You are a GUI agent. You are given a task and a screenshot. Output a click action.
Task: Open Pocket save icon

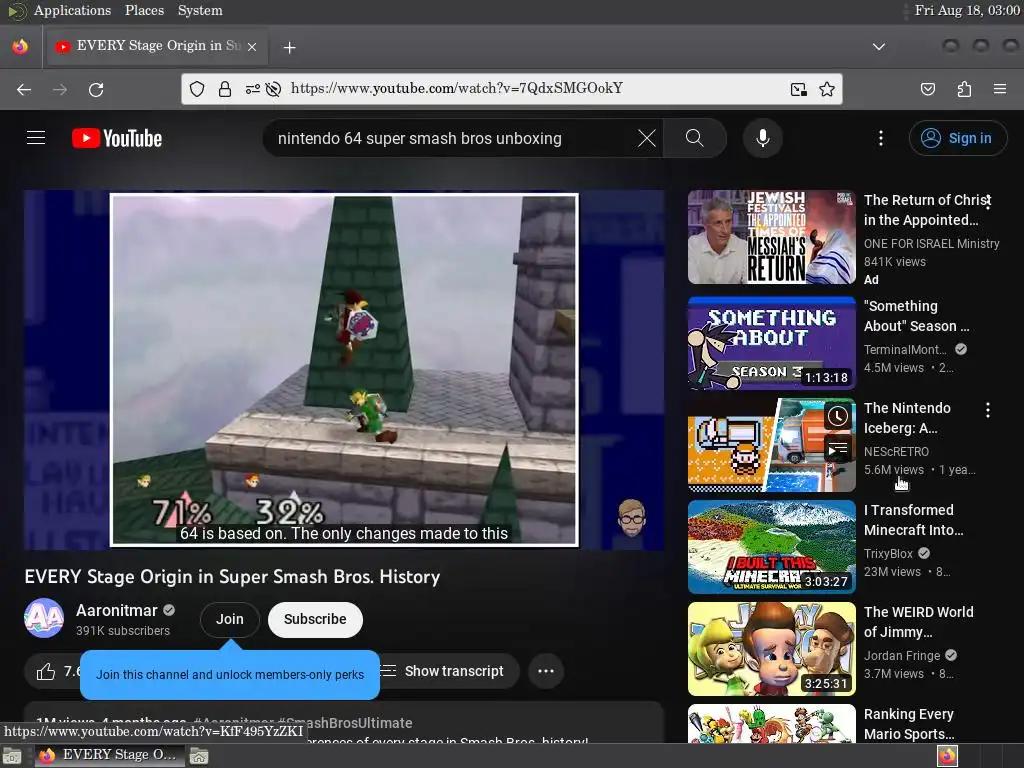point(927,89)
